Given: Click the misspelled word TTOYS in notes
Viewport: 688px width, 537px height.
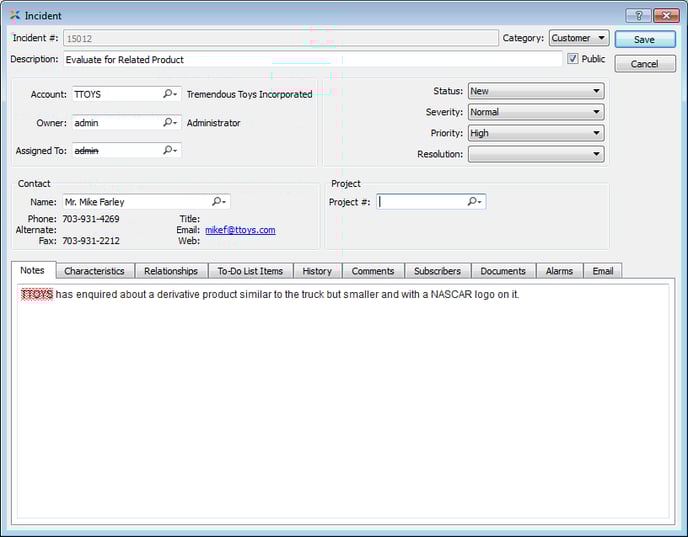Looking at the screenshot, I should tap(37, 294).
